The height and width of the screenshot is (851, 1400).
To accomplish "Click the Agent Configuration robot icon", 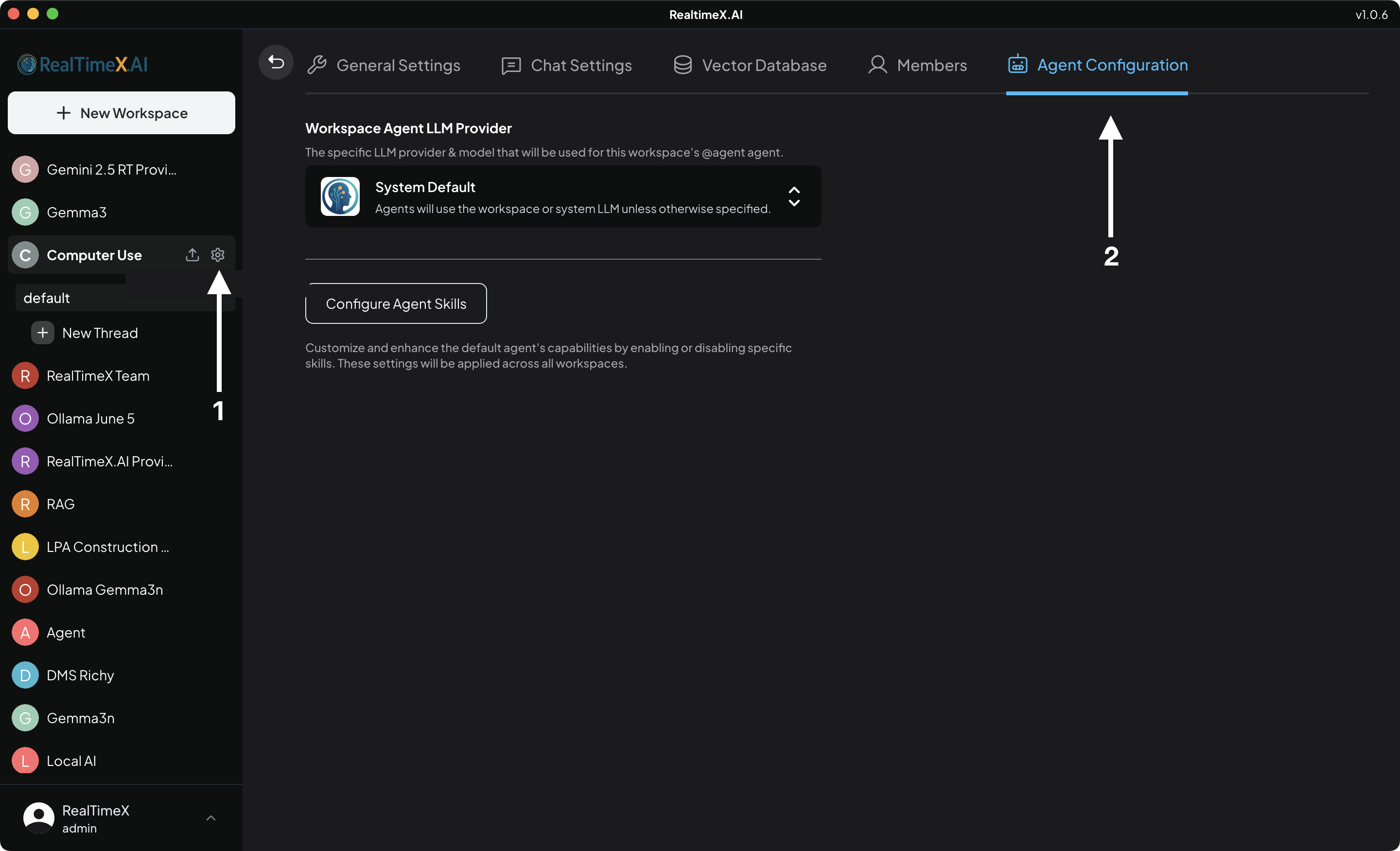I will [1017, 64].
